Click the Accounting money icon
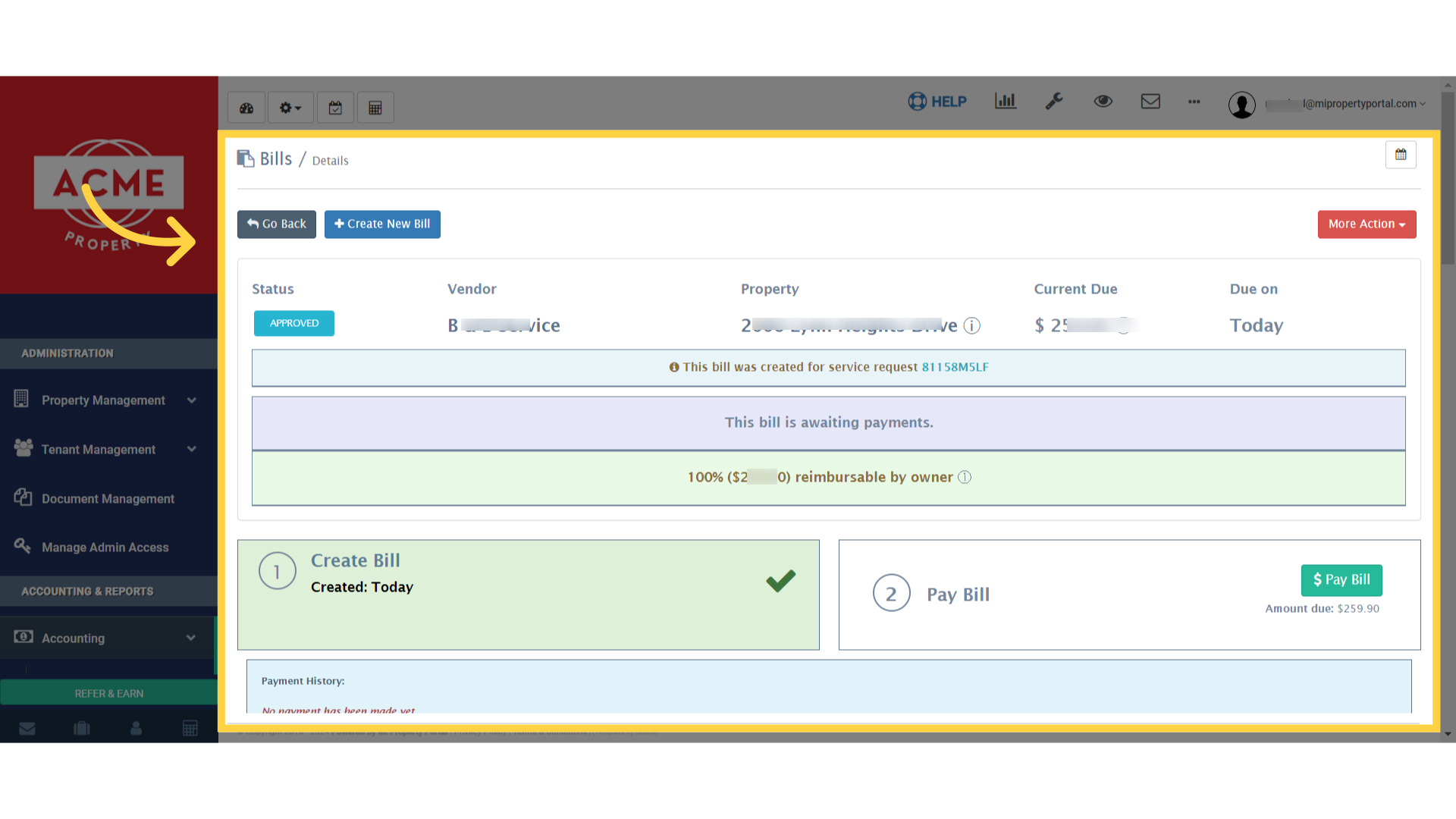 point(24,636)
